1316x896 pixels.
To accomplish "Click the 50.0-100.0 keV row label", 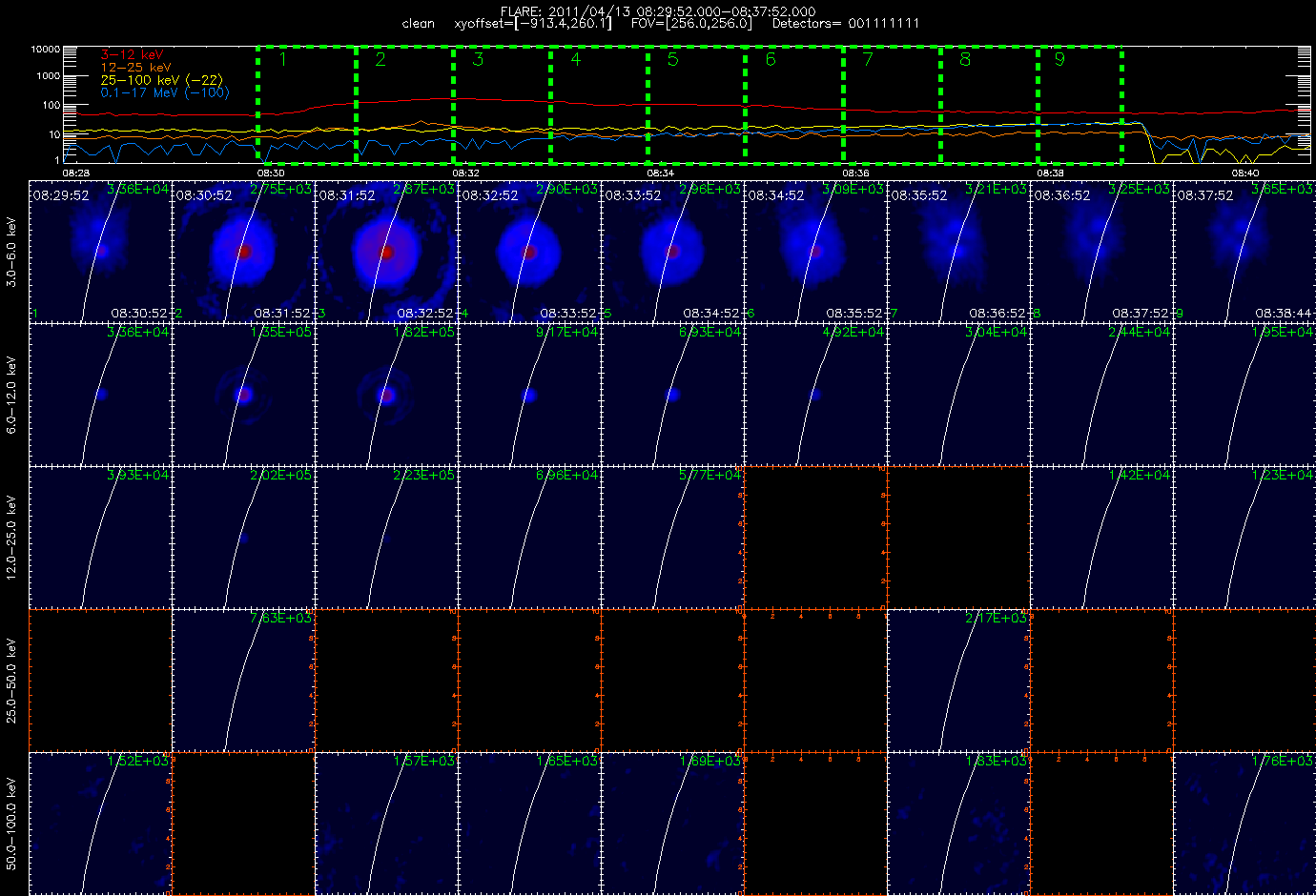I will pos(11,824).
